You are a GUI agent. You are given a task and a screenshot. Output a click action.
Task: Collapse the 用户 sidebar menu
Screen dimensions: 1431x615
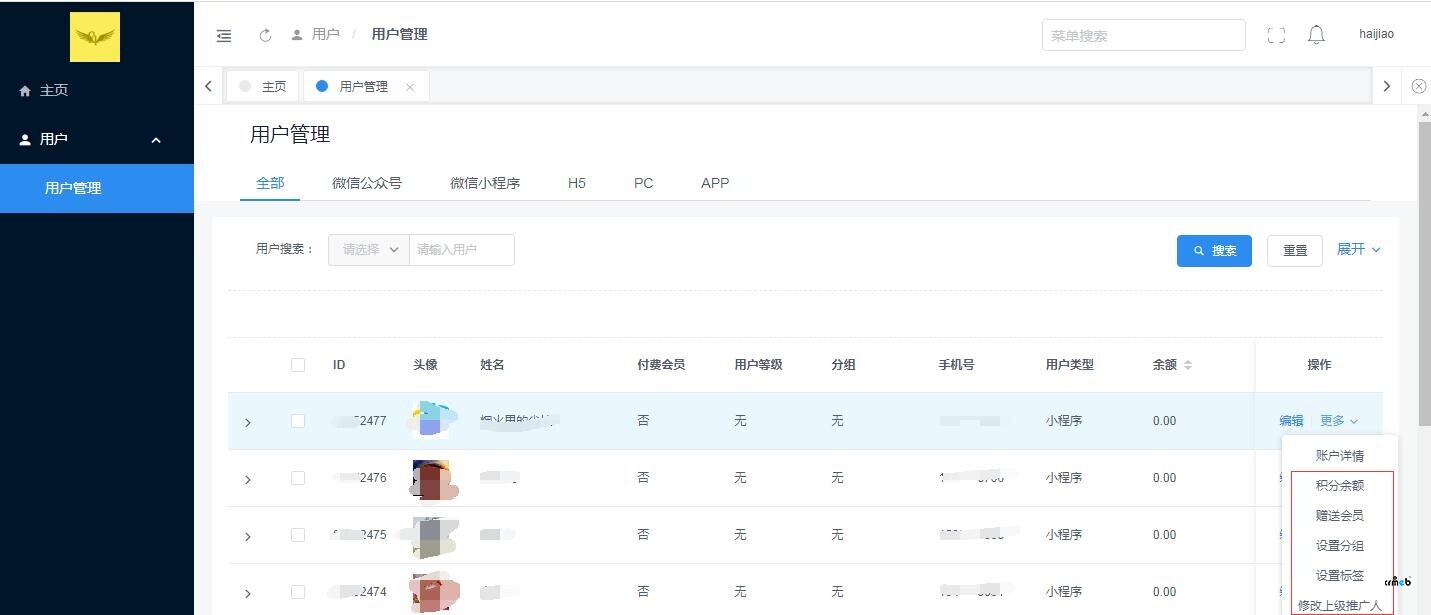pyautogui.click(x=97, y=139)
